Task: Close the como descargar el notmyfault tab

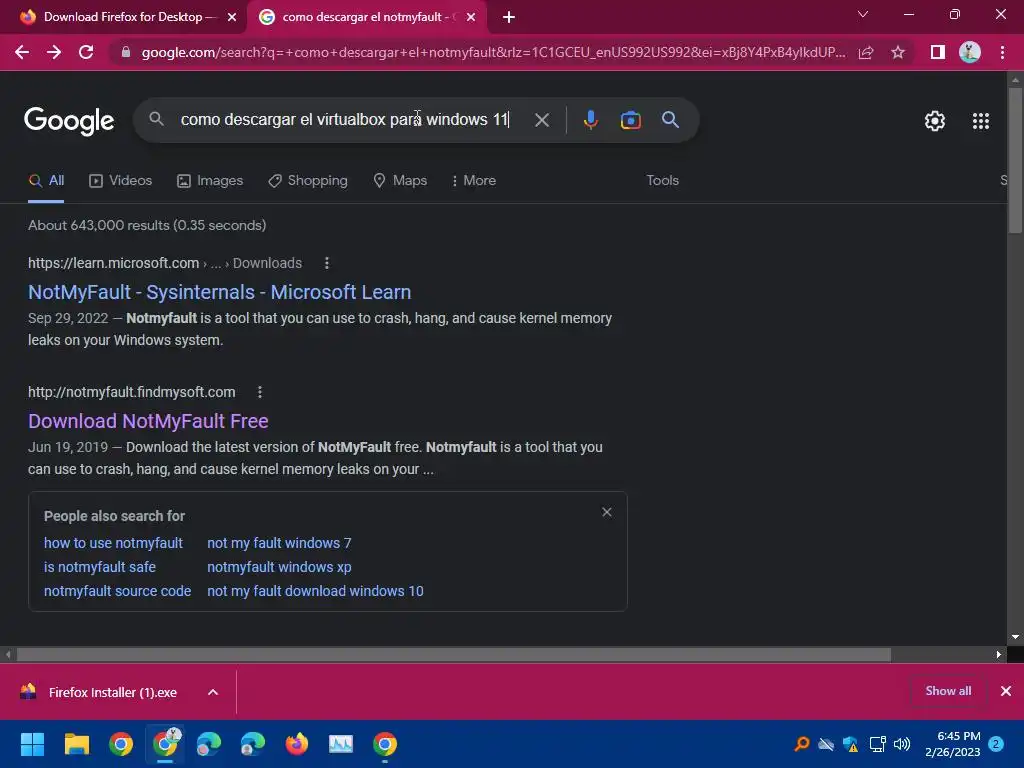Action: click(471, 18)
